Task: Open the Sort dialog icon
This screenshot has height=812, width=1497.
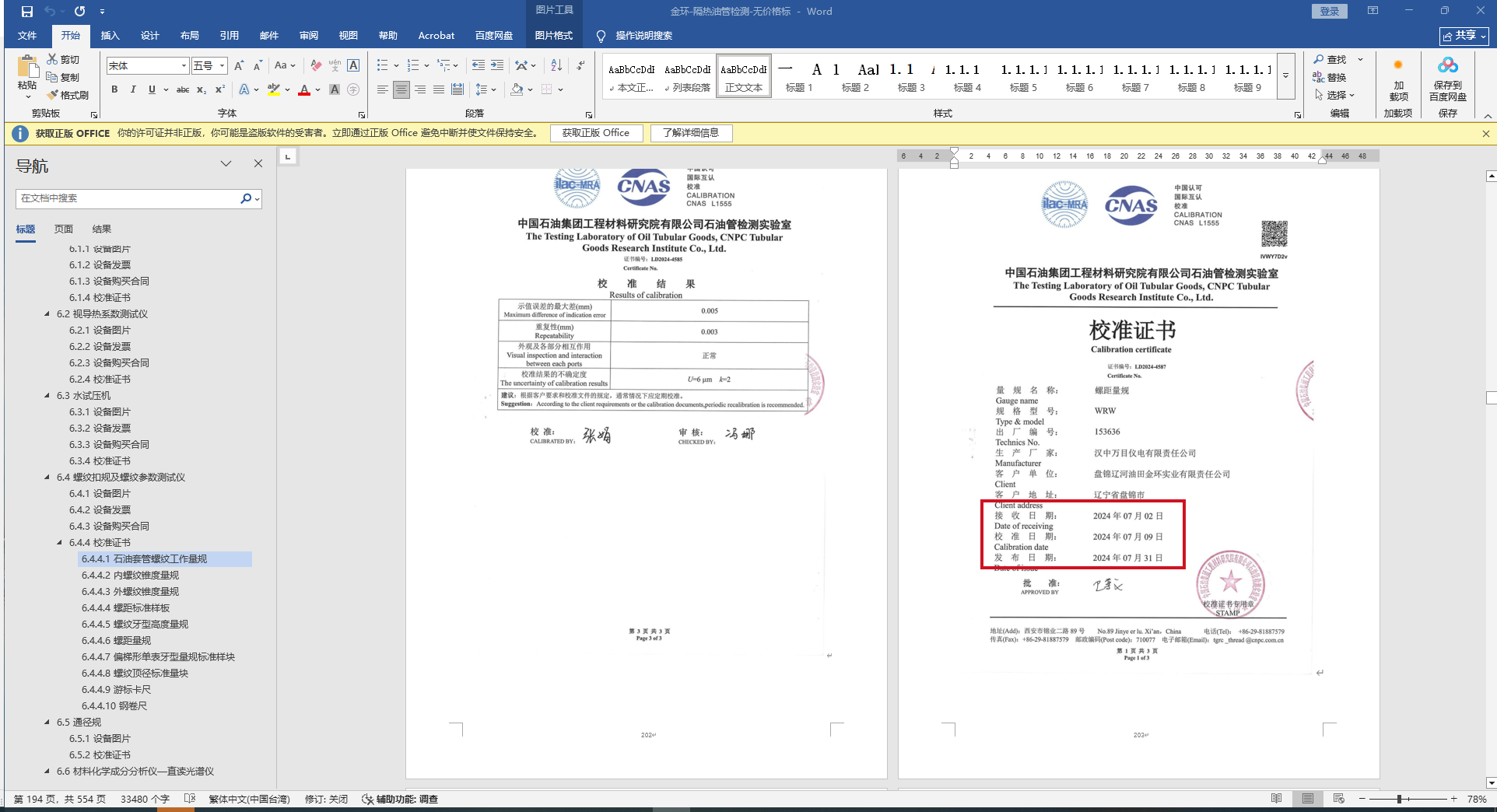Action: coord(555,66)
